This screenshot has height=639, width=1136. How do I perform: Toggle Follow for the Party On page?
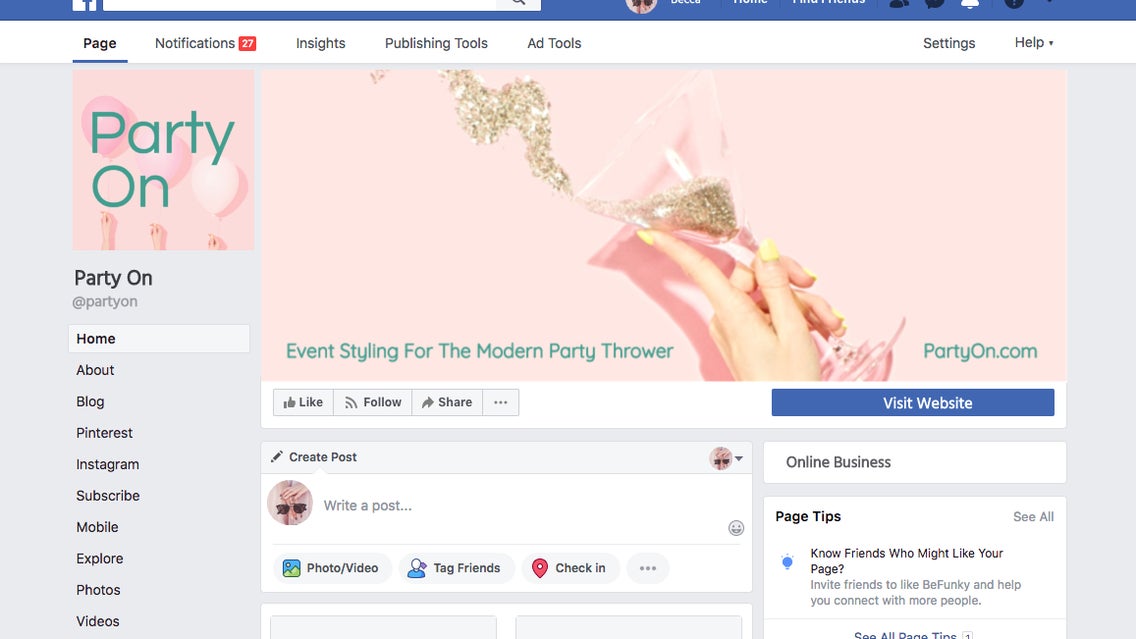tap(373, 402)
